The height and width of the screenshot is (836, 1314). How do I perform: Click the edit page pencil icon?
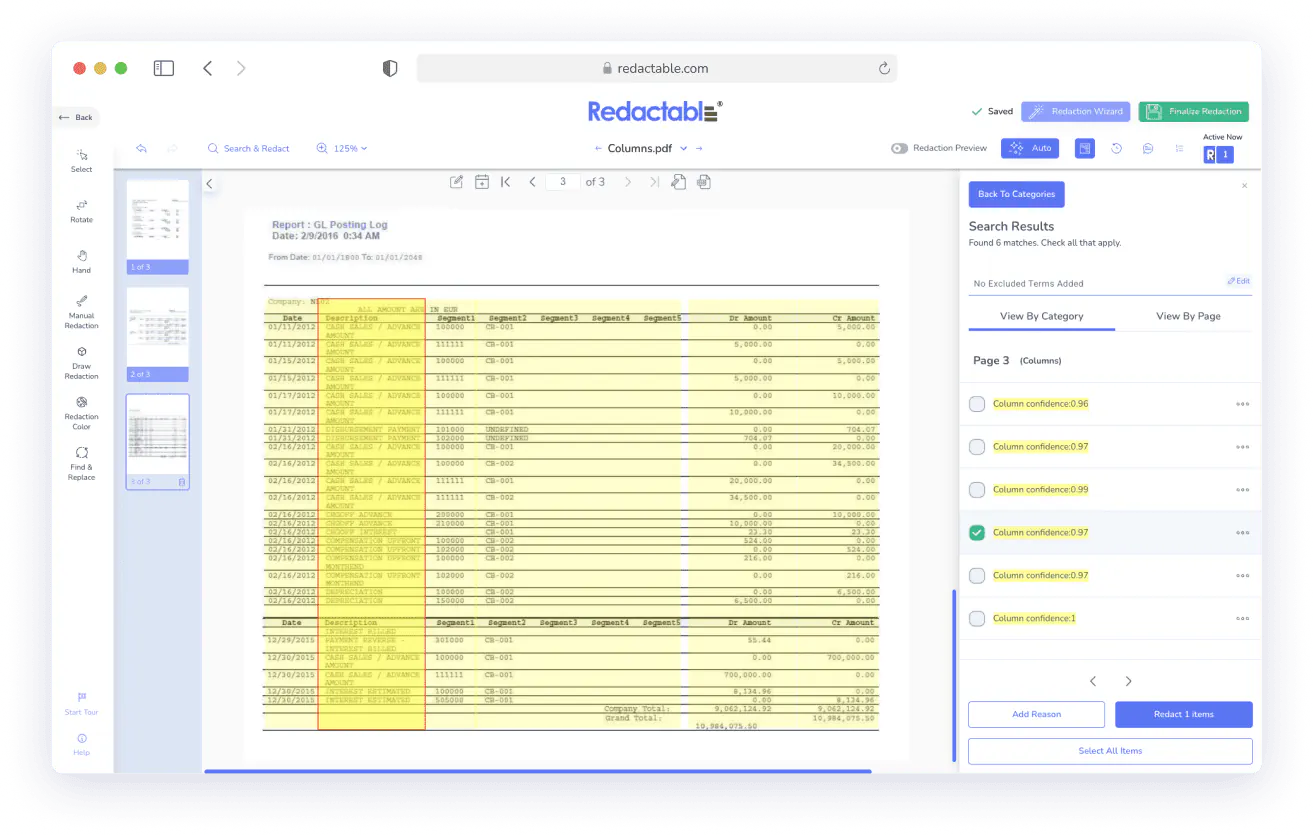click(457, 182)
